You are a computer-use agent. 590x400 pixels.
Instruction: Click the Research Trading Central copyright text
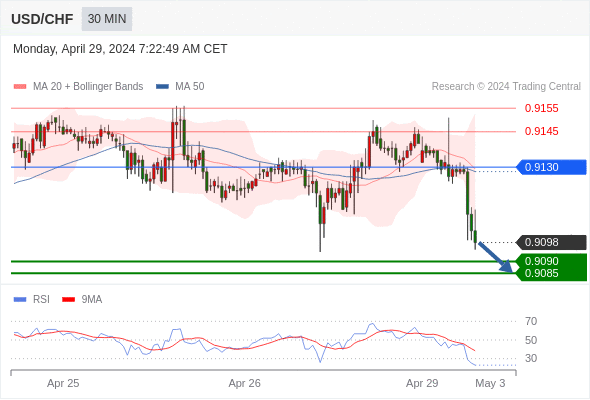(x=506, y=87)
